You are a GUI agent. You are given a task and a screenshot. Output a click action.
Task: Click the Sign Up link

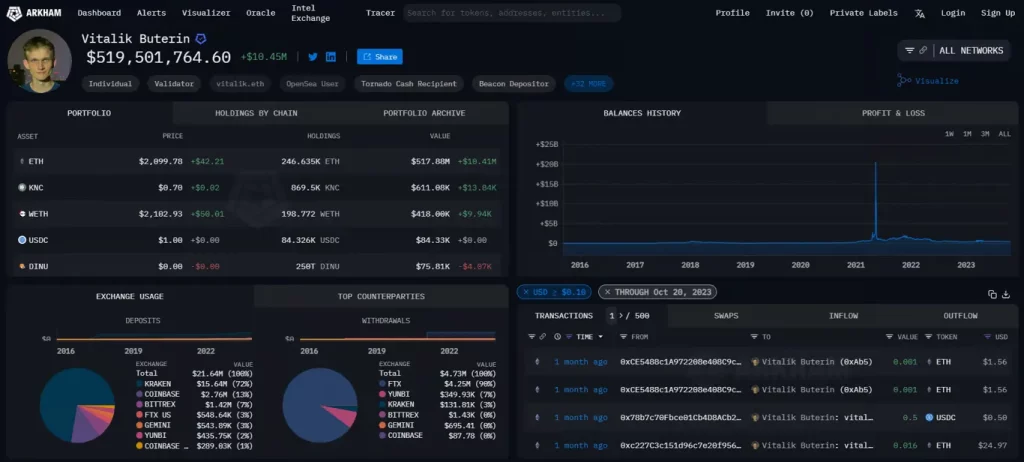[x=998, y=13]
